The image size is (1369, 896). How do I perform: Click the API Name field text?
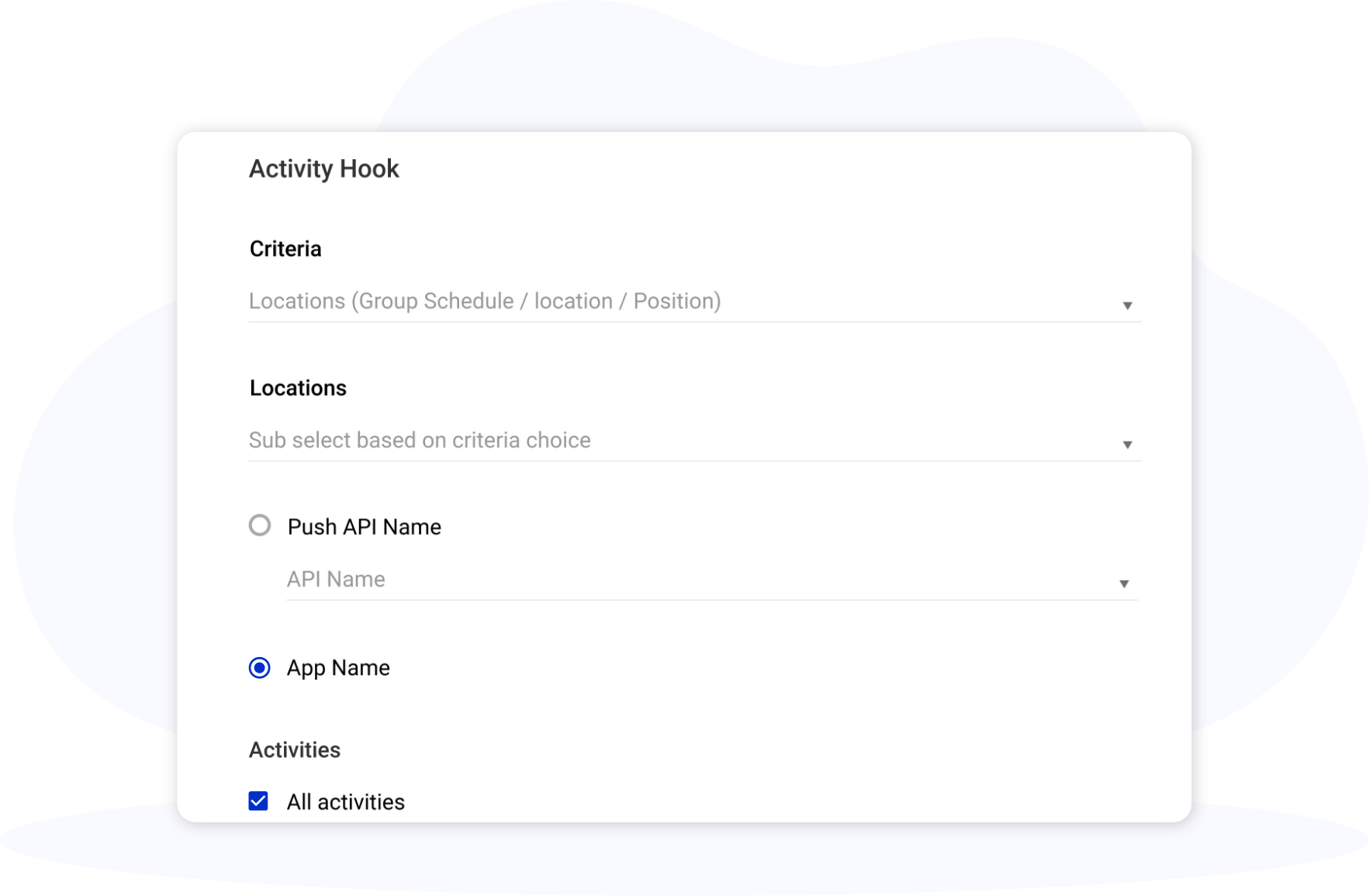(336, 579)
